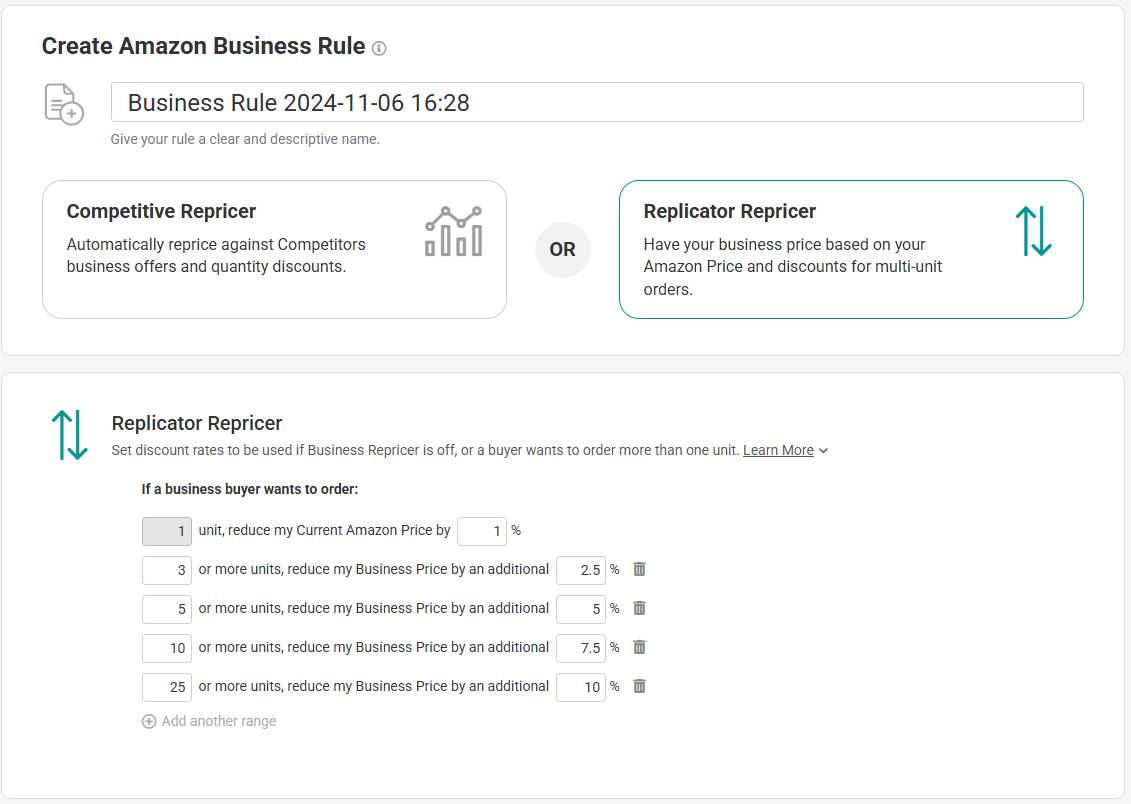Viewport: 1131px width, 804px height.
Task: Click the rule name input field
Action: [x=597, y=102]
